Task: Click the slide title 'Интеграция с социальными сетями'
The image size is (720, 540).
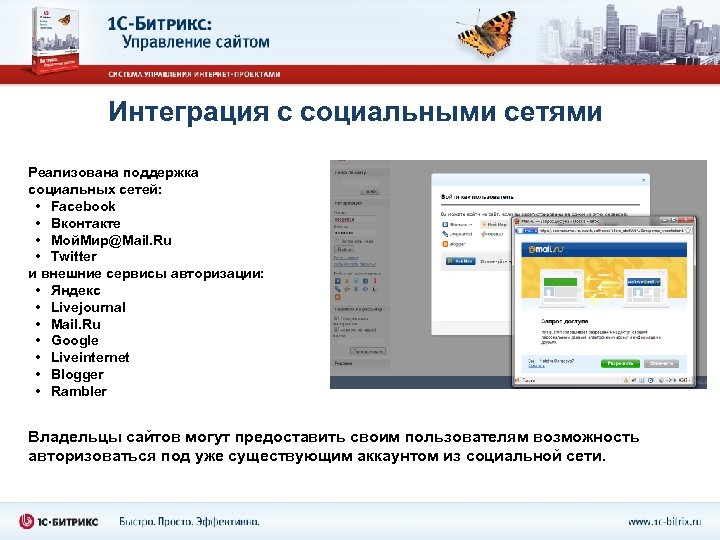Action: (x=355, y=112)
